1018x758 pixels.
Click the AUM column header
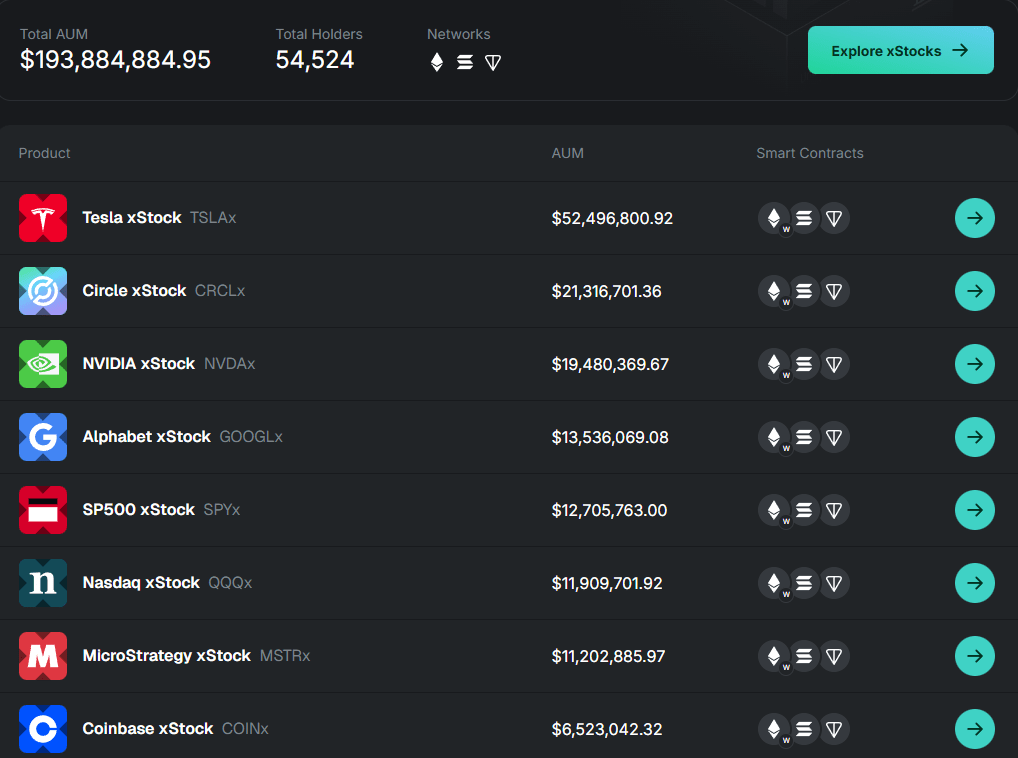click(x=567, y=153)
